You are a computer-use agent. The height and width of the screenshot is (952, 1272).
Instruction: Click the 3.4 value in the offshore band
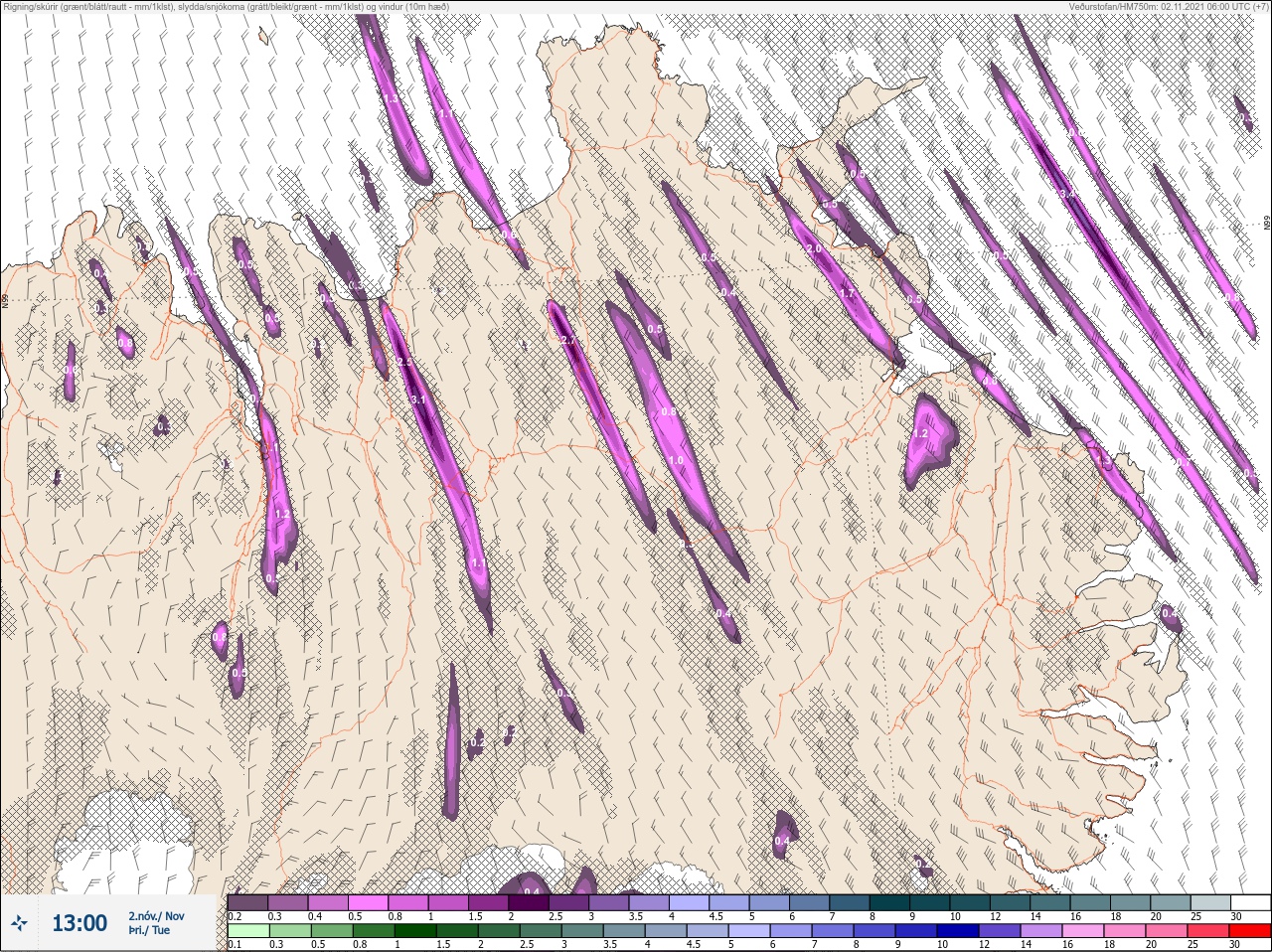(1068, 194)
